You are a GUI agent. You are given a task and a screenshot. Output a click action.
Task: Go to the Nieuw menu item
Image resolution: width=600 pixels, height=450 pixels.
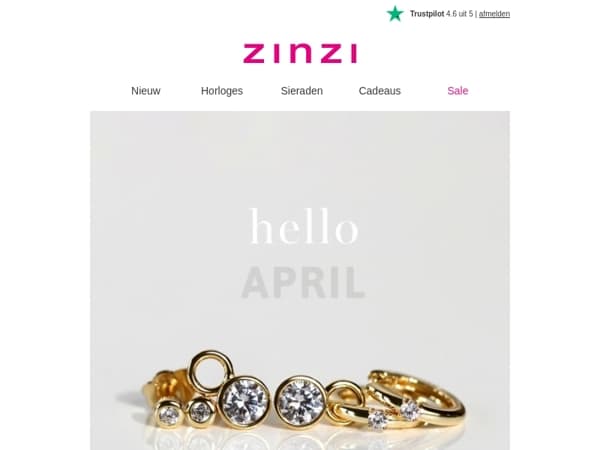click(x=146, y=91)
